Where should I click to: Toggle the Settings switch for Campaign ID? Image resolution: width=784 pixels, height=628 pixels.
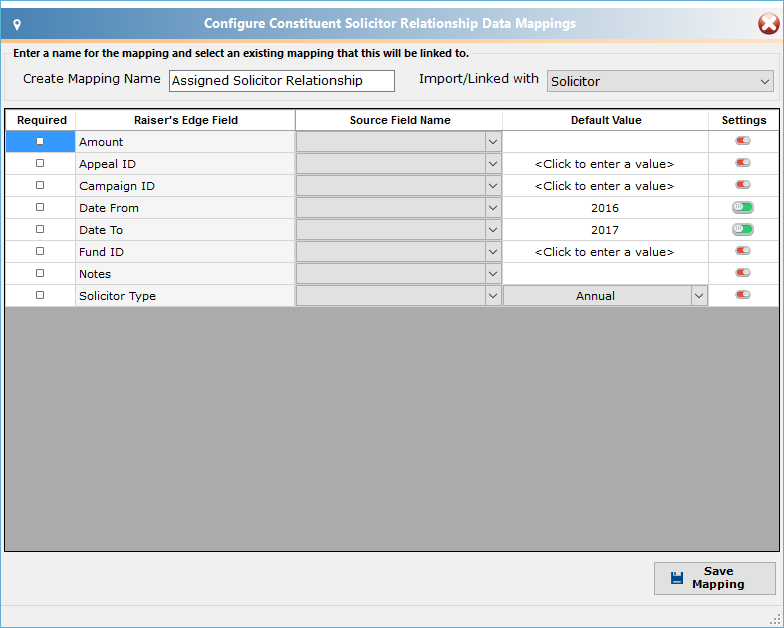click(x=743, y=185)
